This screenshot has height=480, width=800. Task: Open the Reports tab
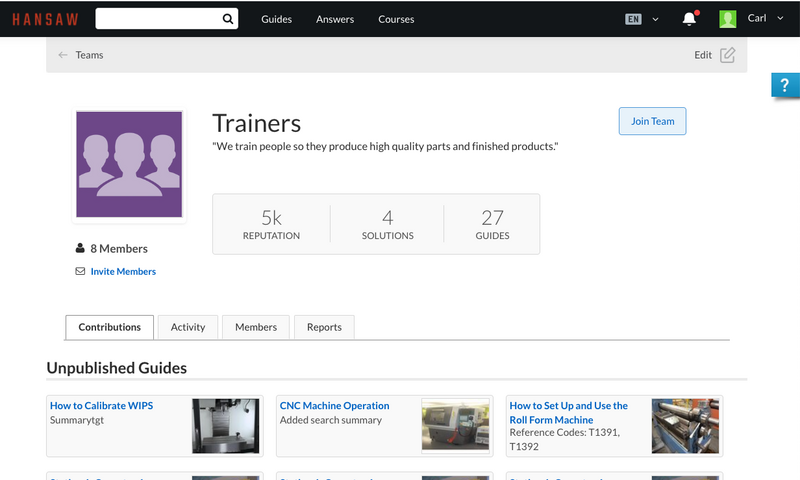click(324, 327)
